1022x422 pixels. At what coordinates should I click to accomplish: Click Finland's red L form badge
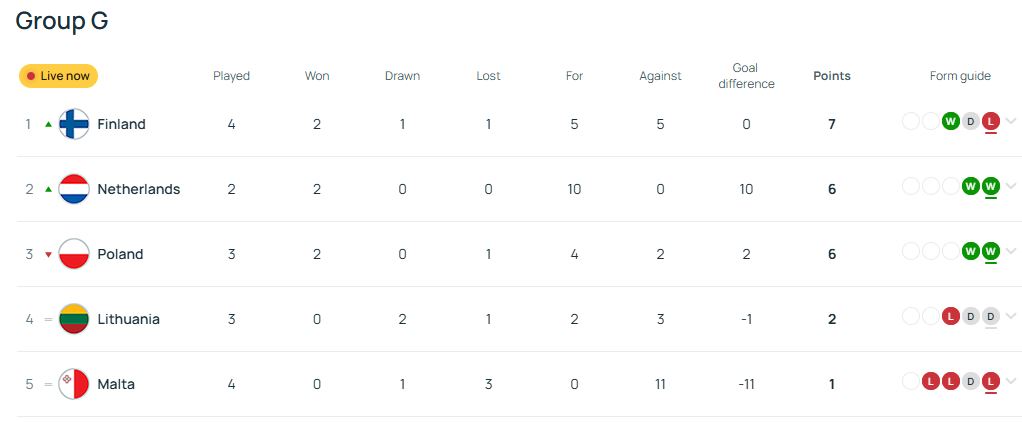pos(991,121)
